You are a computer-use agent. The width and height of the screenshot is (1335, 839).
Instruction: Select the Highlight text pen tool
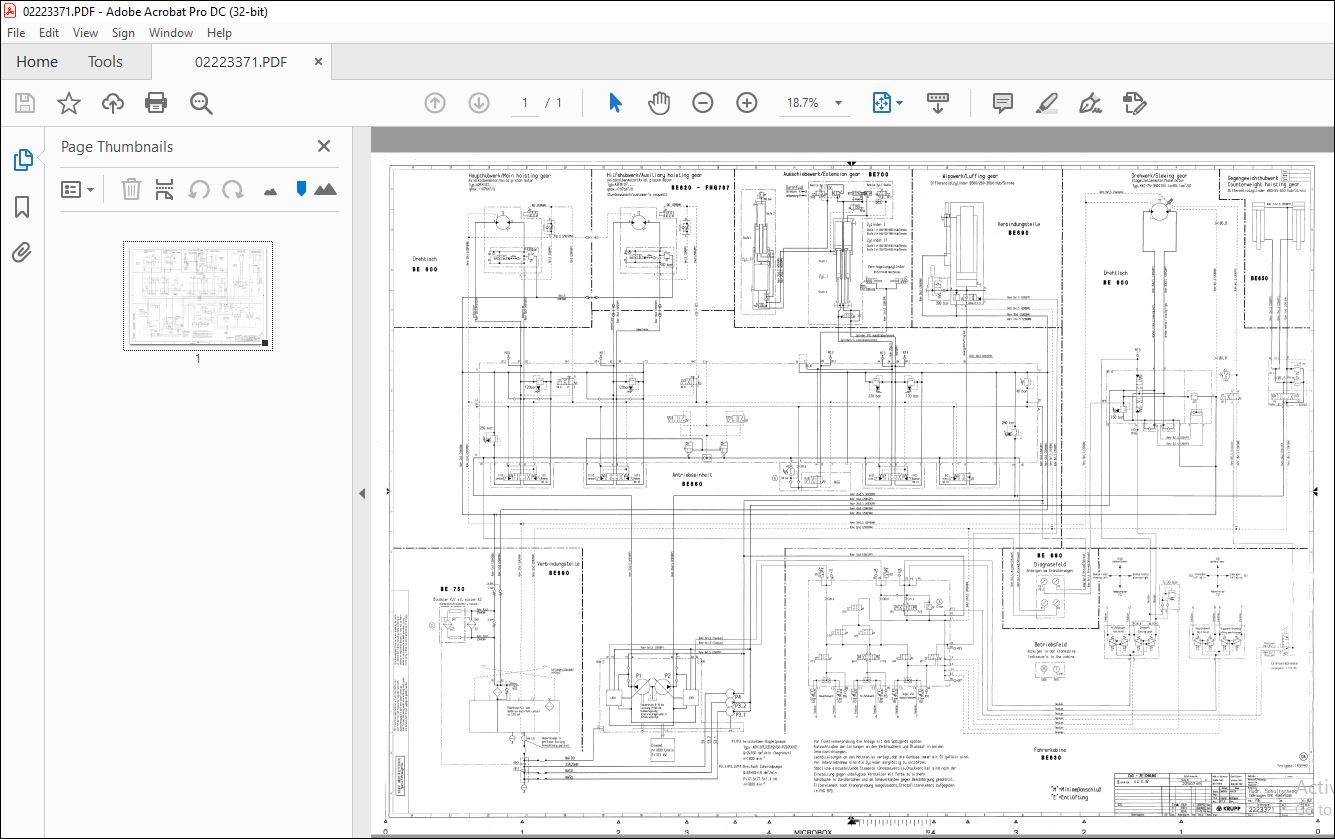tap(1047, 103)
